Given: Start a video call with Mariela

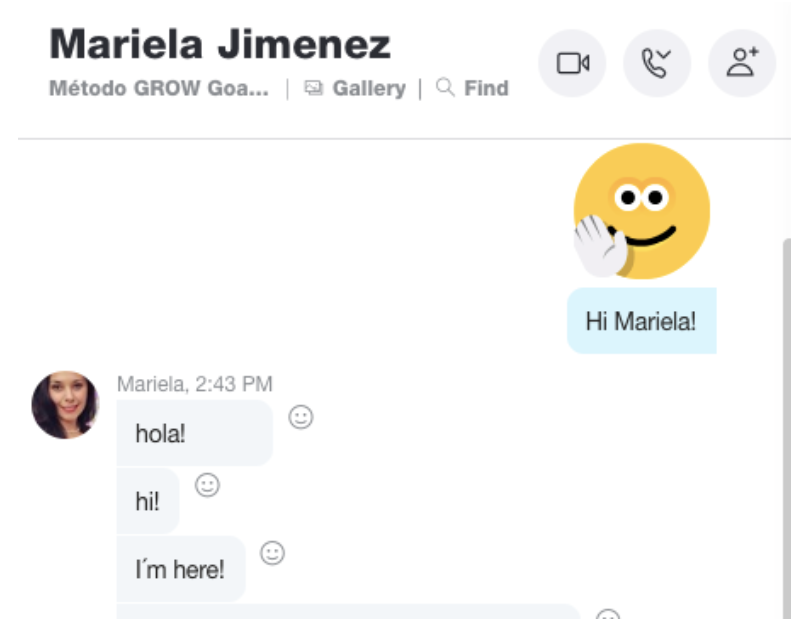Looking at the screenshot, I should 572,63.
